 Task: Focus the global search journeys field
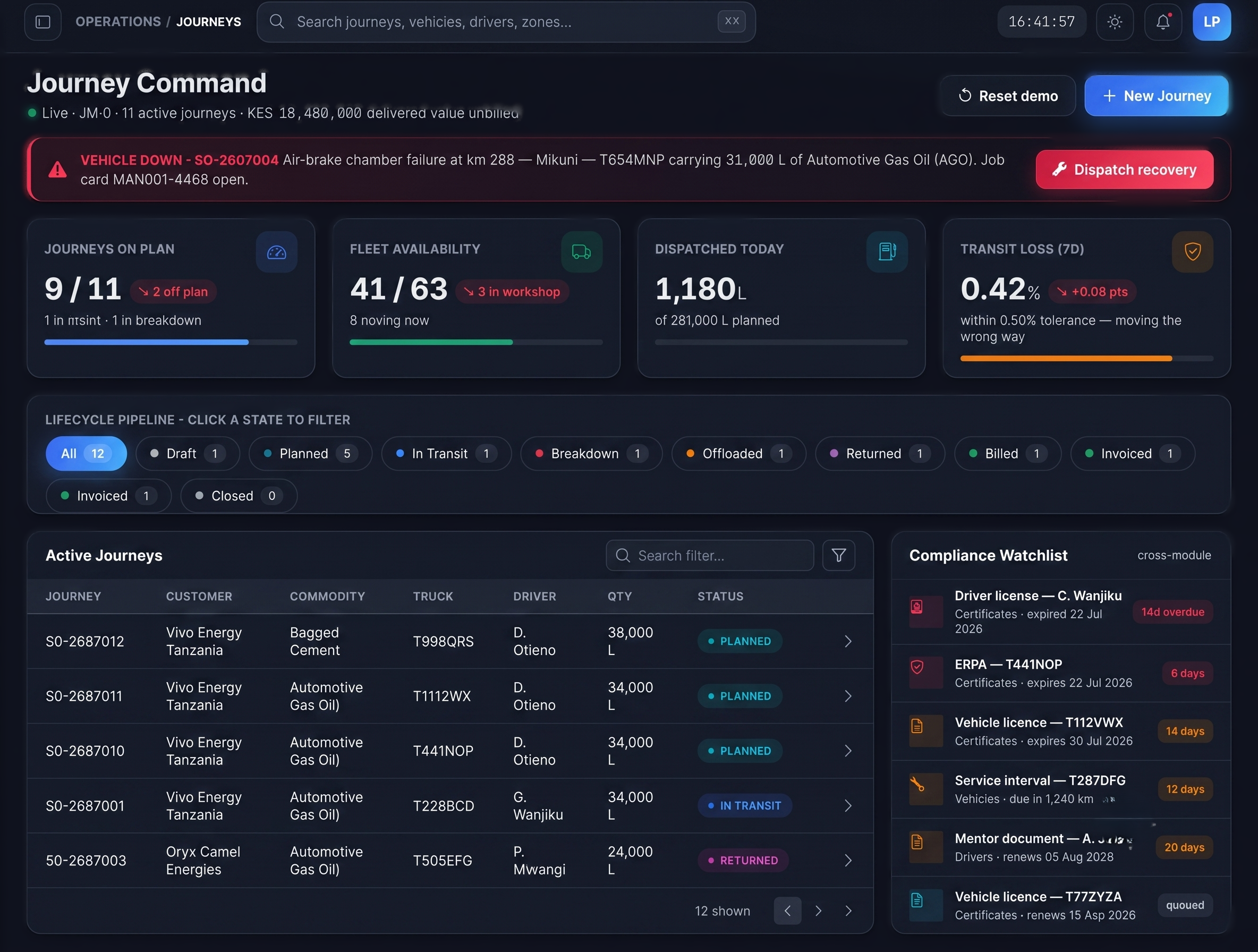506,22
